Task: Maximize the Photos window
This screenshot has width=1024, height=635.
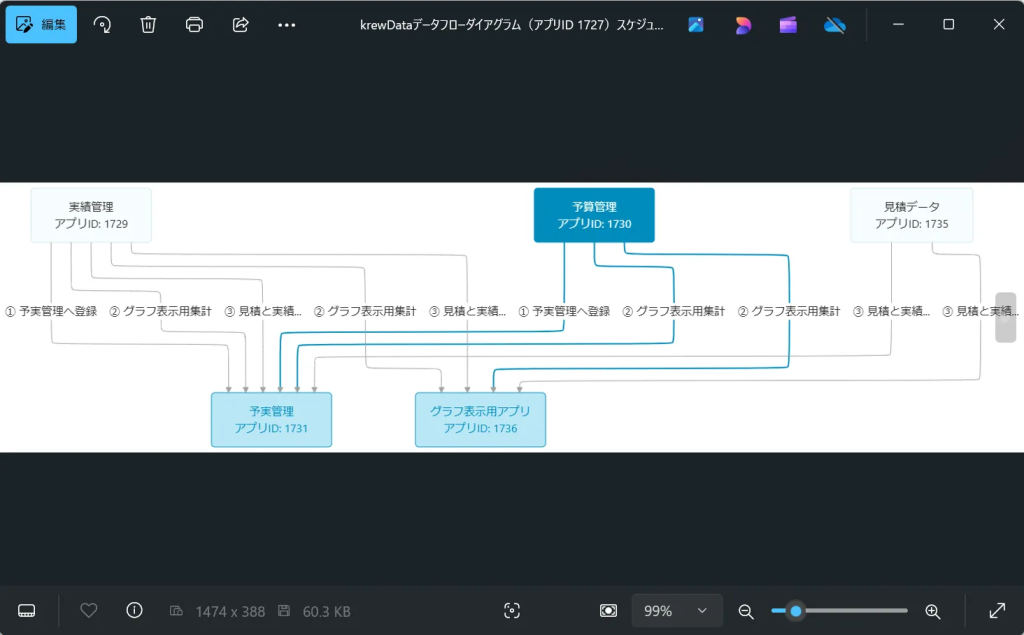Action: click(x=949, y=24)
